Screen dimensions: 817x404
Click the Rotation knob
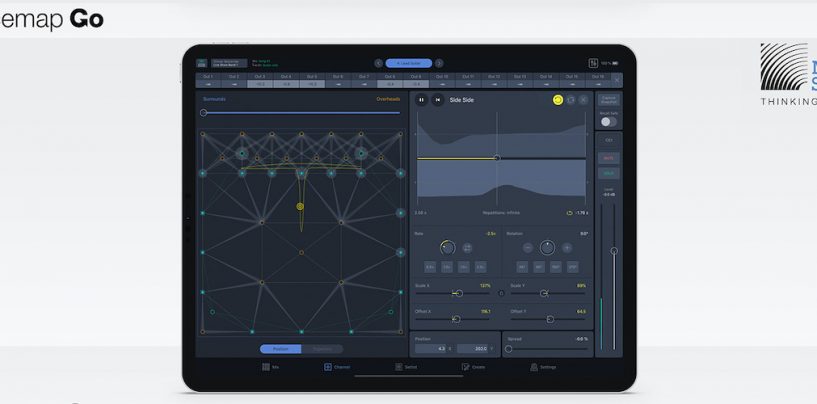547,248
